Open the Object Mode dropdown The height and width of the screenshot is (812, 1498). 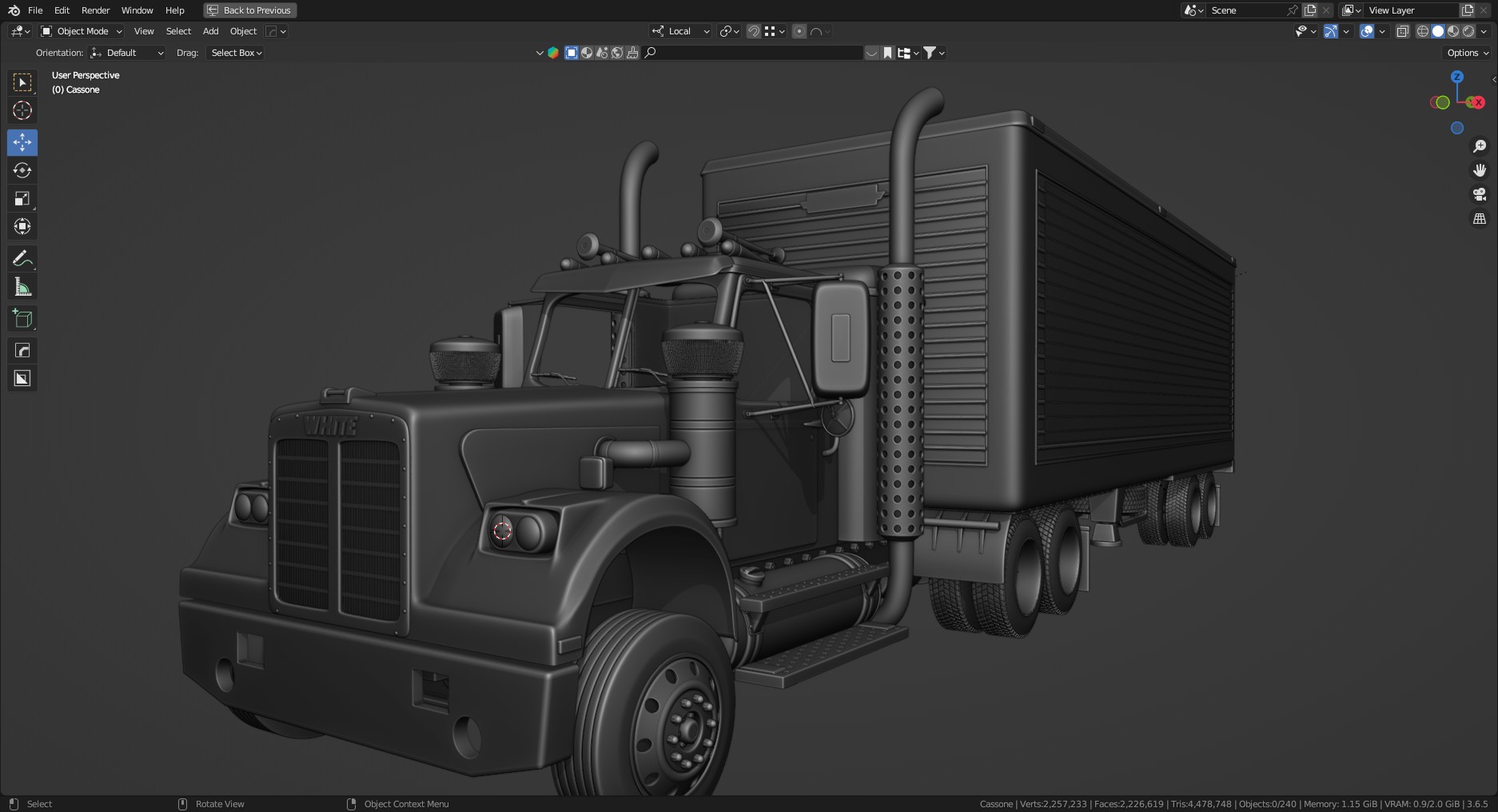coord(82,31)
